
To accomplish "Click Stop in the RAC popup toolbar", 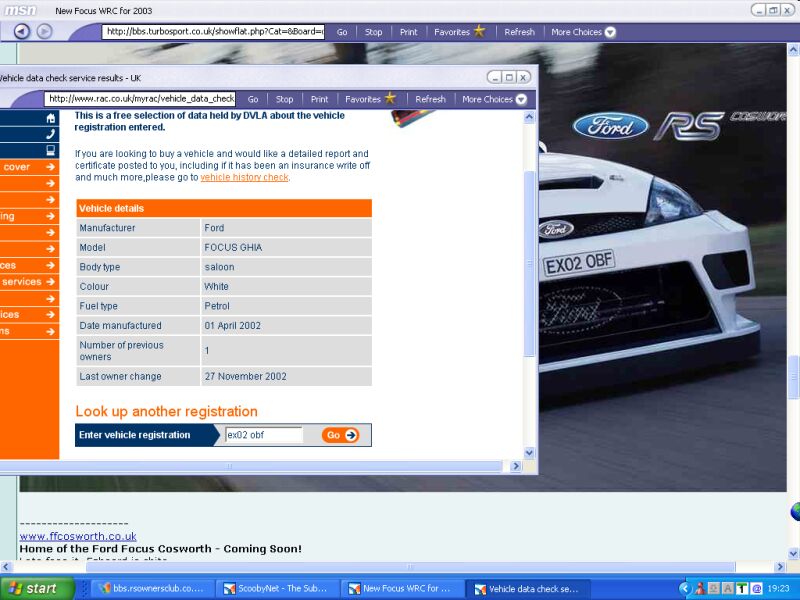I will click(284, 99).
